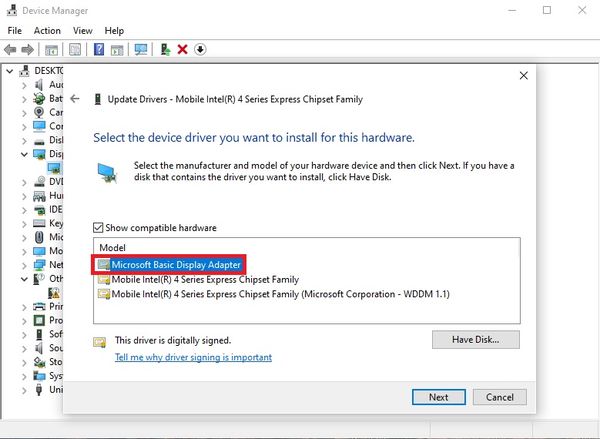Select the Audio inputs speaker icon
This screenshot has width=600, height=439.
[x=39, y=85]
